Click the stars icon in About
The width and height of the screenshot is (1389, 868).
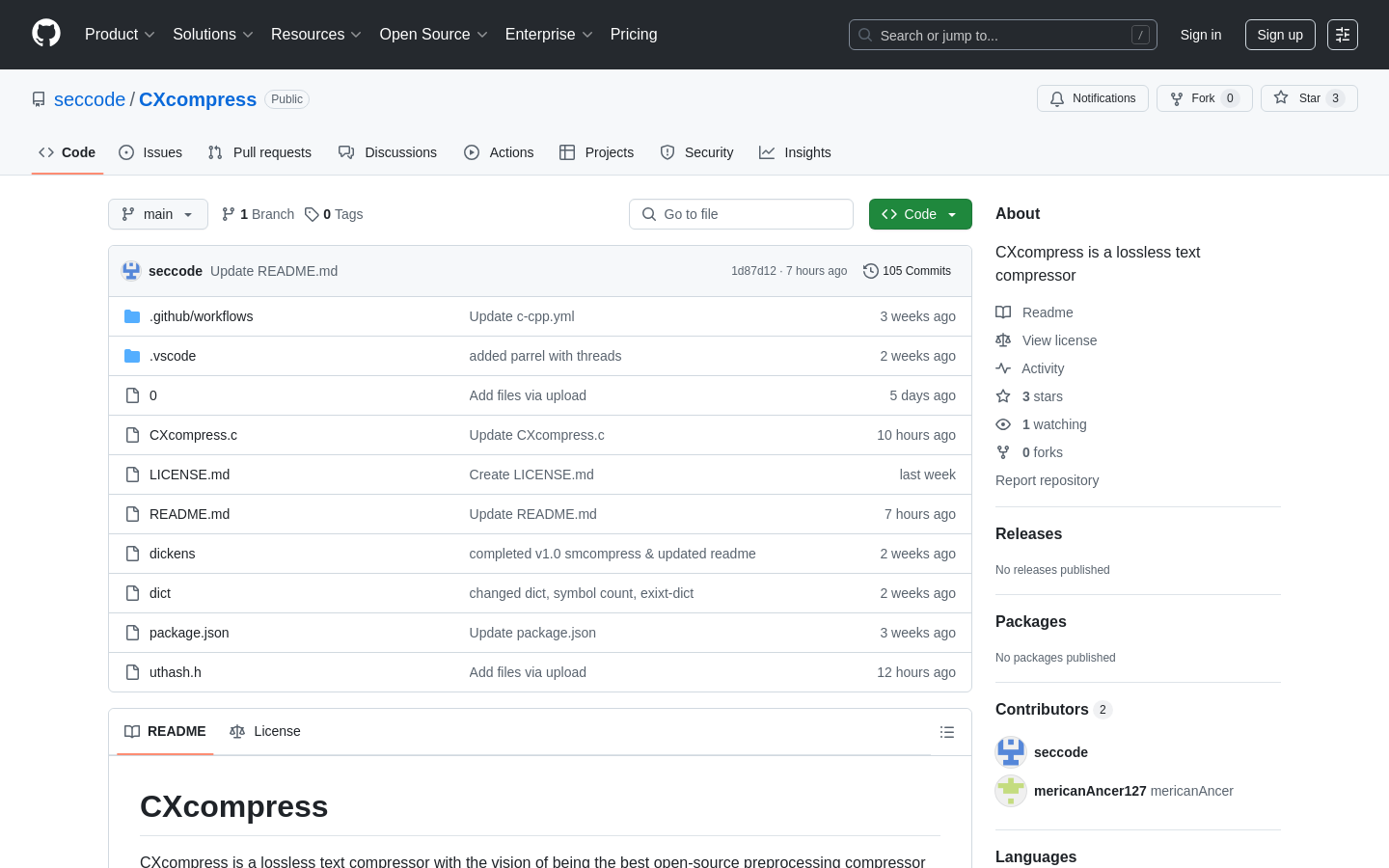(1003, 396)
